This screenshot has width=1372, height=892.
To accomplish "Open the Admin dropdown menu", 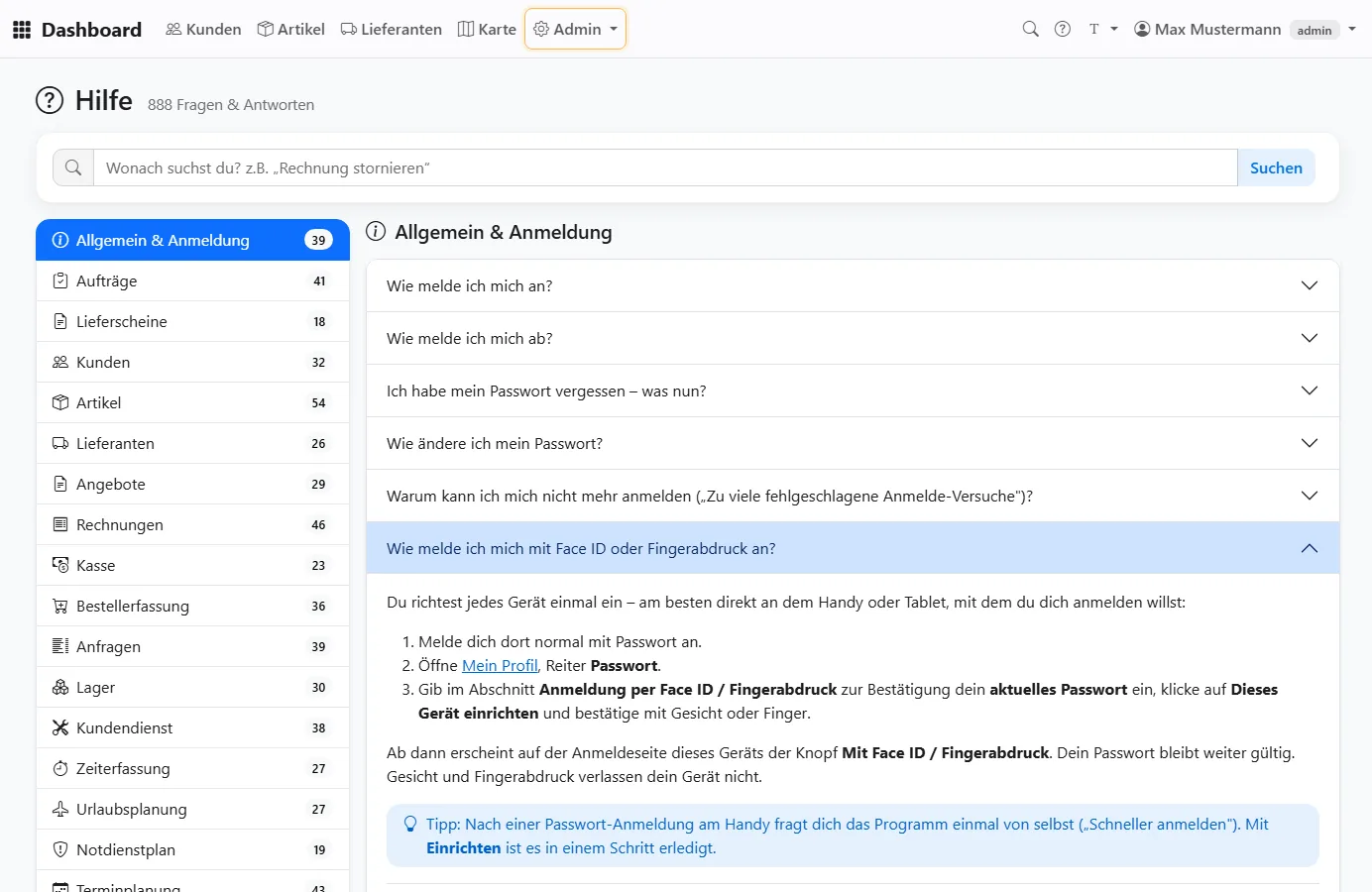I will 576,30.
